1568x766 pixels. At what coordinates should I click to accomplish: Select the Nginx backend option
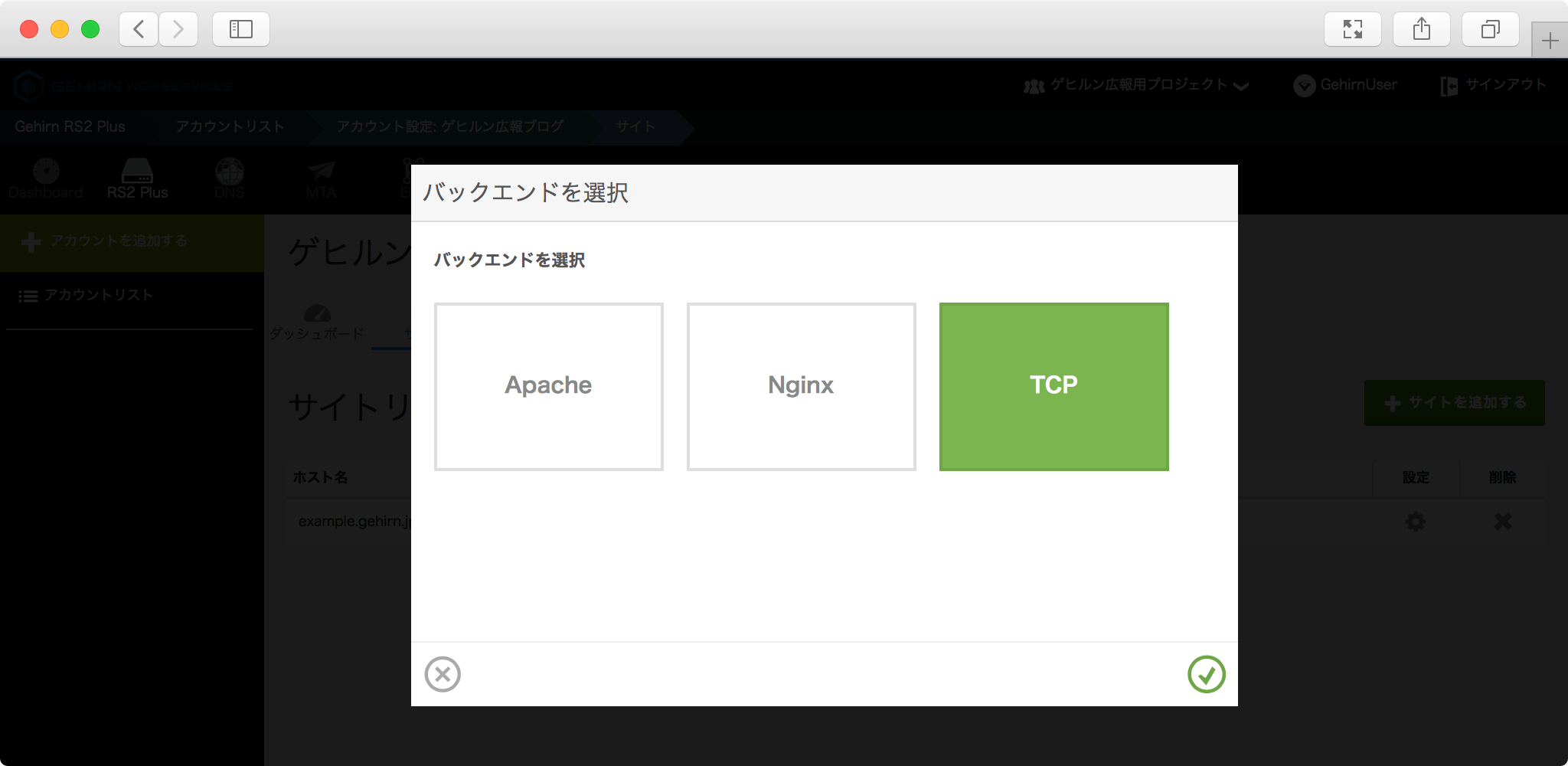click(x=801, y=386)
